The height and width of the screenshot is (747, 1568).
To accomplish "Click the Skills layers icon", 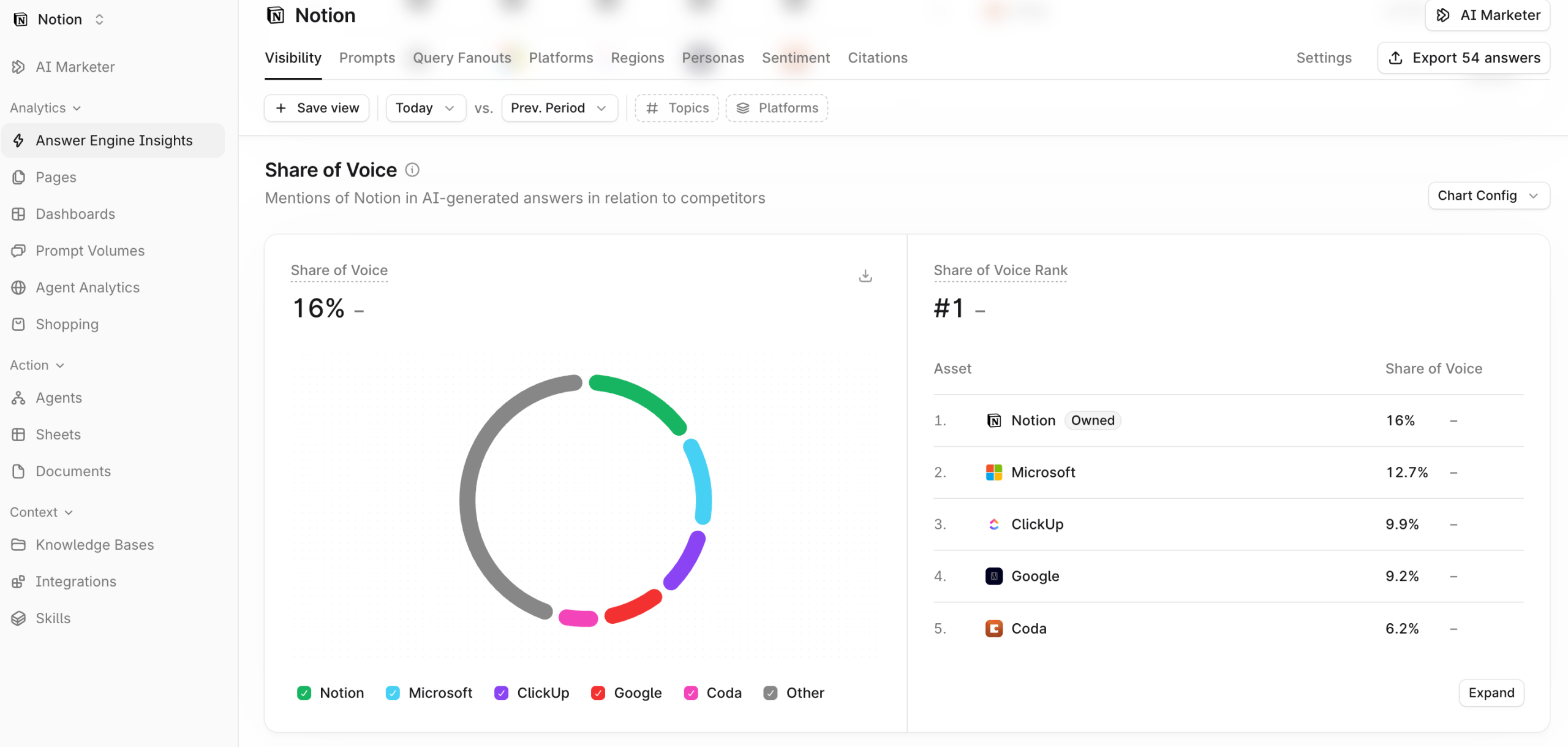I will [x=18, y=618].
